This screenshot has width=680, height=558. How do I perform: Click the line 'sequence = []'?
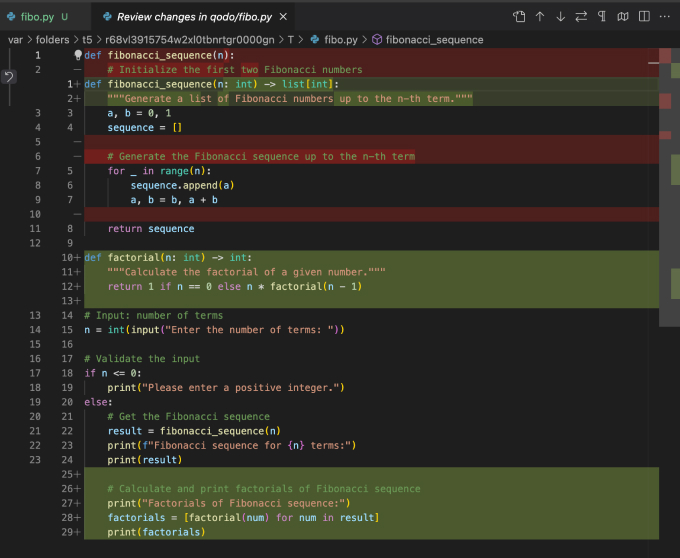click(x=145, y=127)
